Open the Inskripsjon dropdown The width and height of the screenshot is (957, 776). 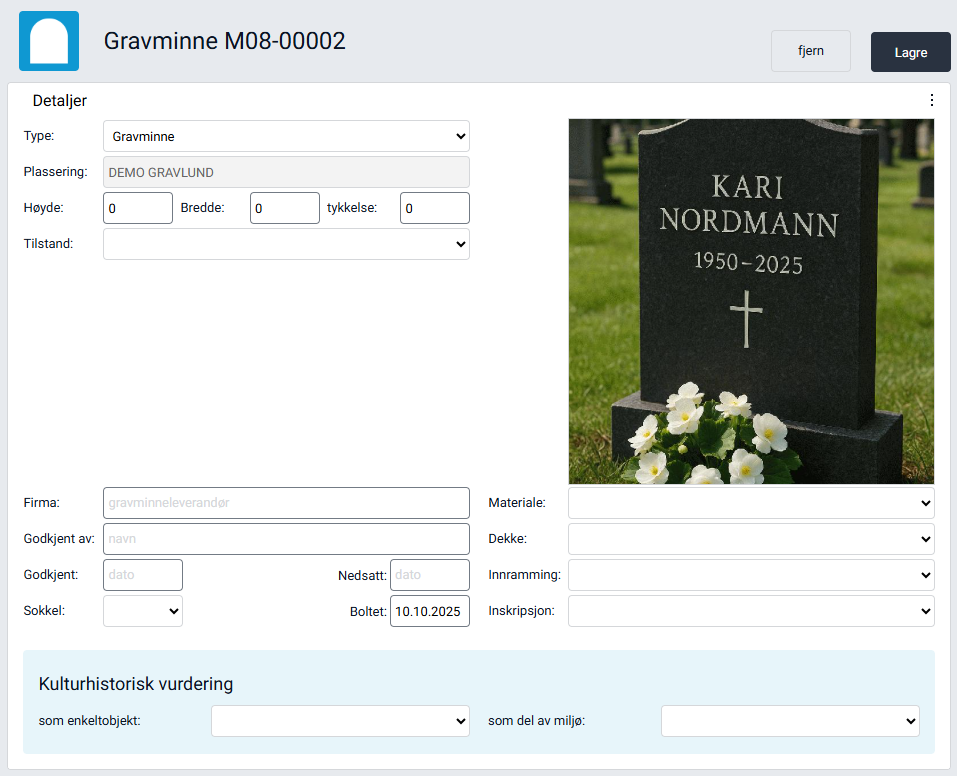pyautogui.click(x=750, y=610)
